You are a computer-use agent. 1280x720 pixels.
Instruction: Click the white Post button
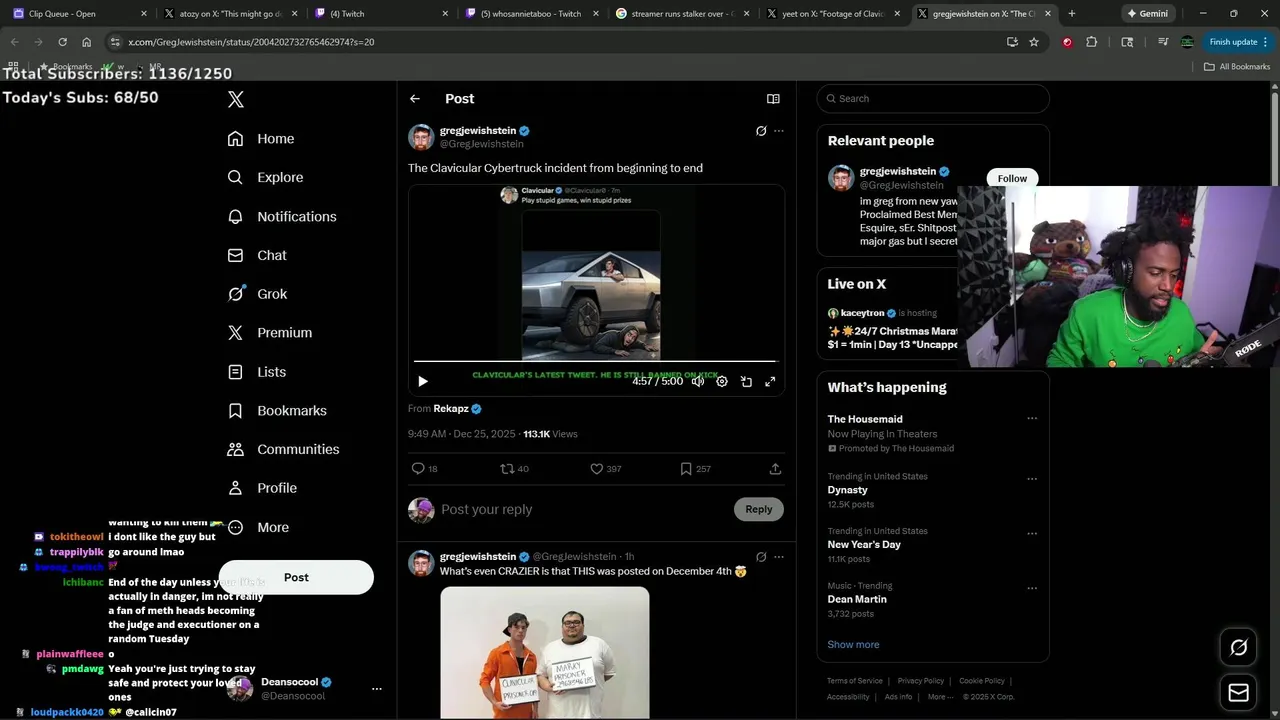[x=296, y=577]
